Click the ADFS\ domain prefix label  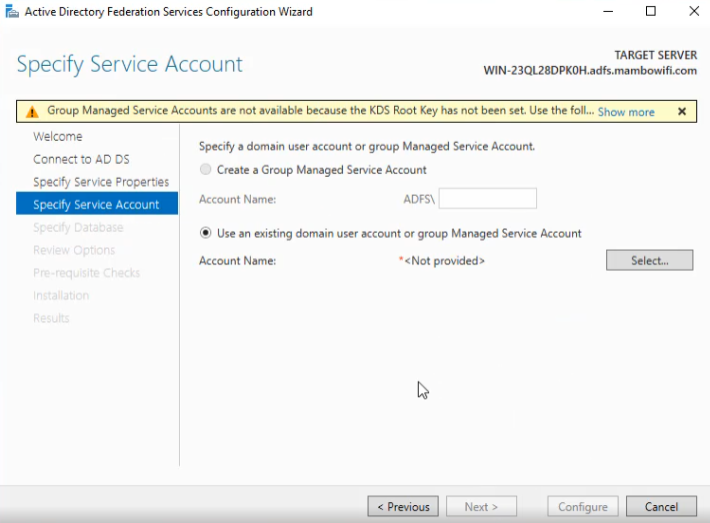[x=419, y=199]
